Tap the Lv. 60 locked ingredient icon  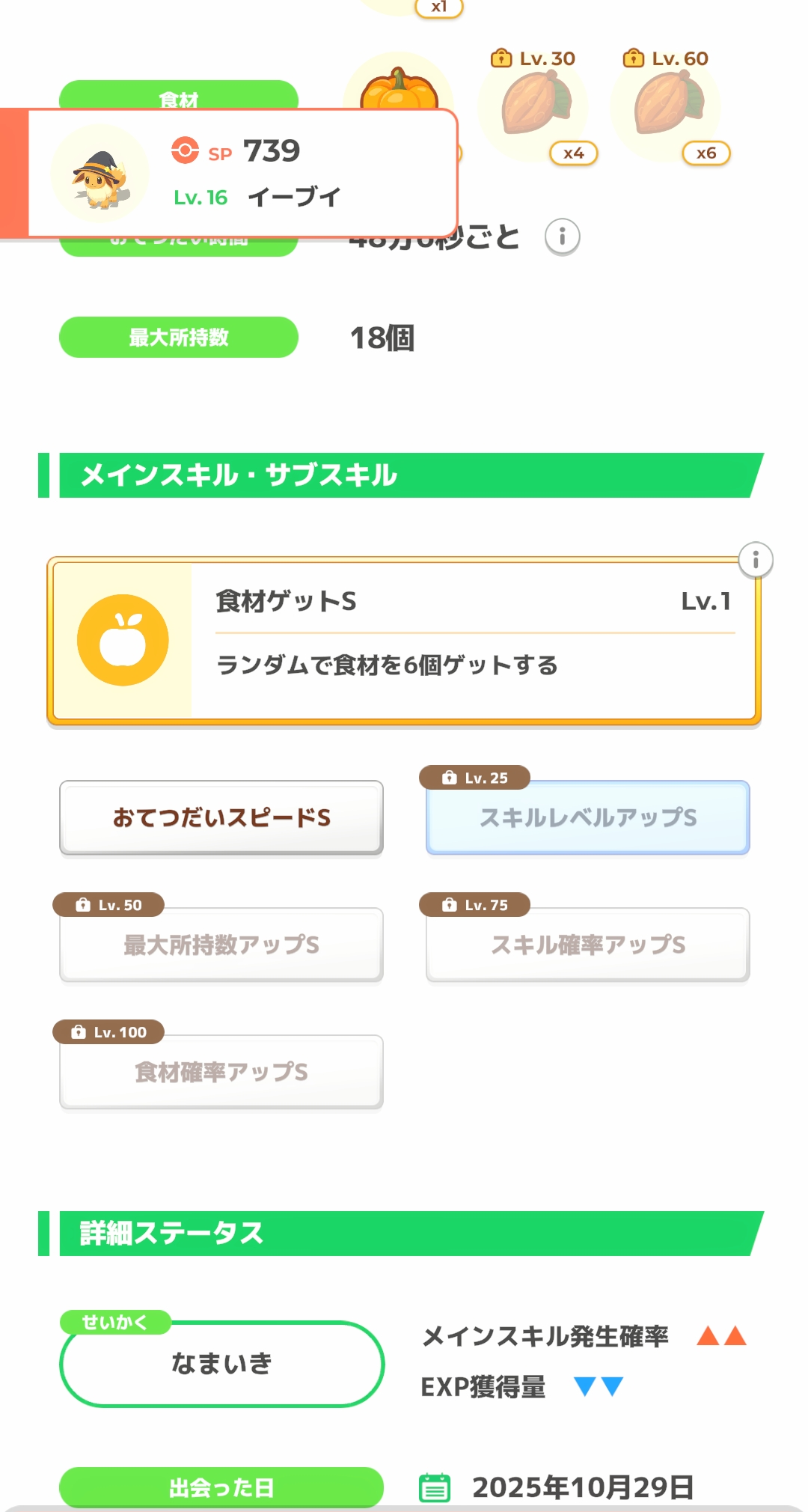(667, 106)
